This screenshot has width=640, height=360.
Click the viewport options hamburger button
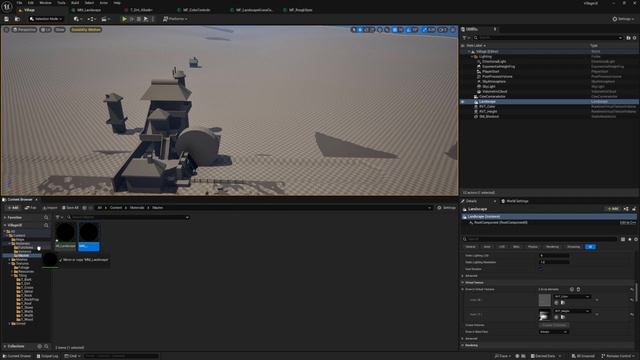6,30
